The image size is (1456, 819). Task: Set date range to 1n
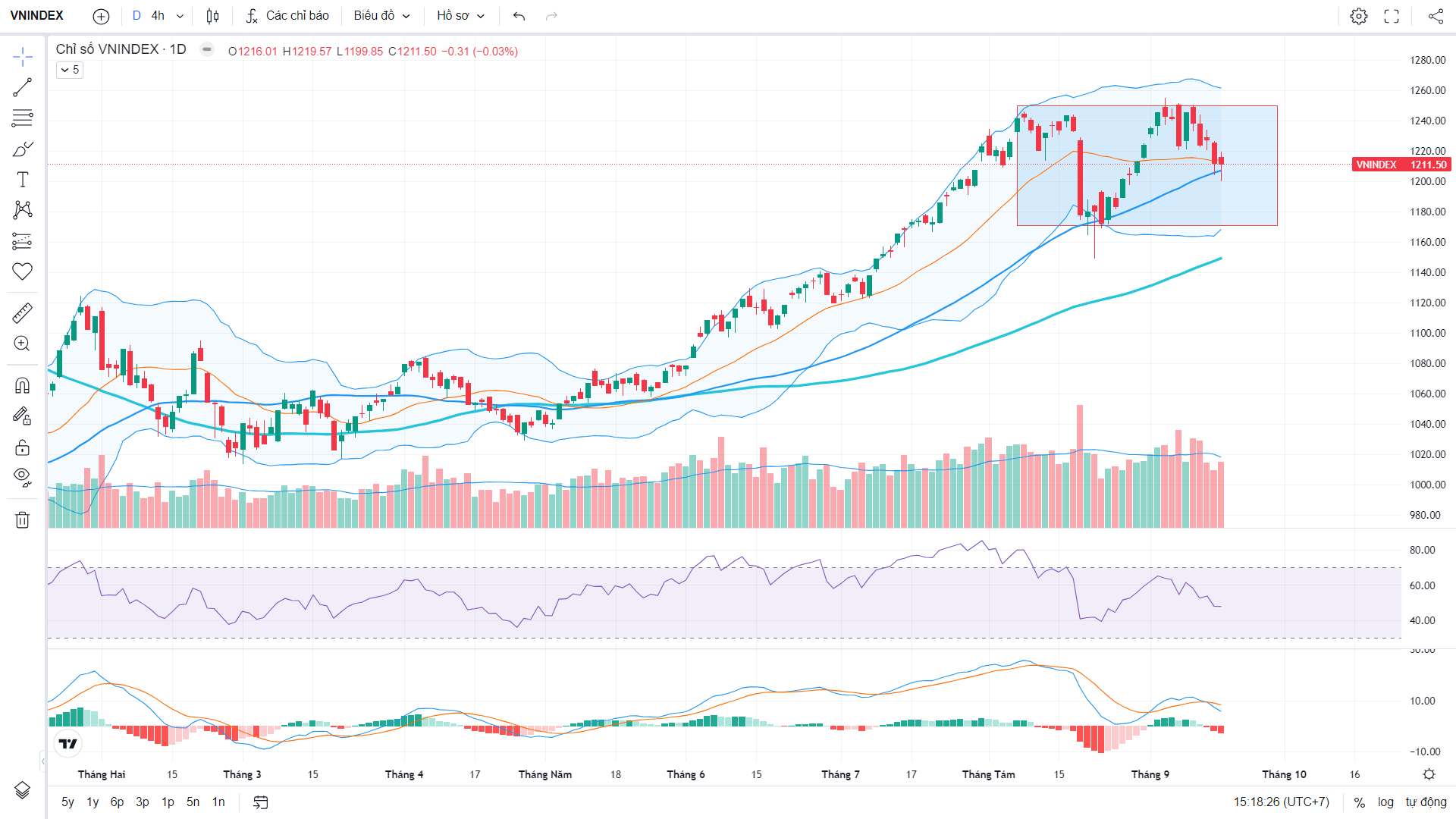218,802
